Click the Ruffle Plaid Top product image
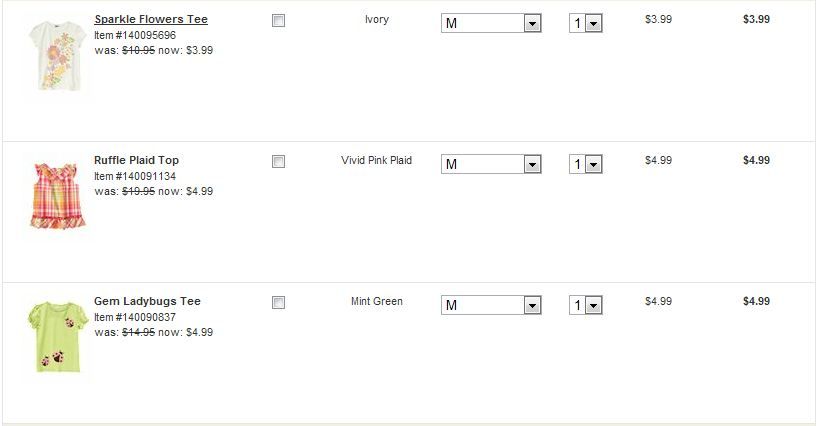 [x=57, y=195]
